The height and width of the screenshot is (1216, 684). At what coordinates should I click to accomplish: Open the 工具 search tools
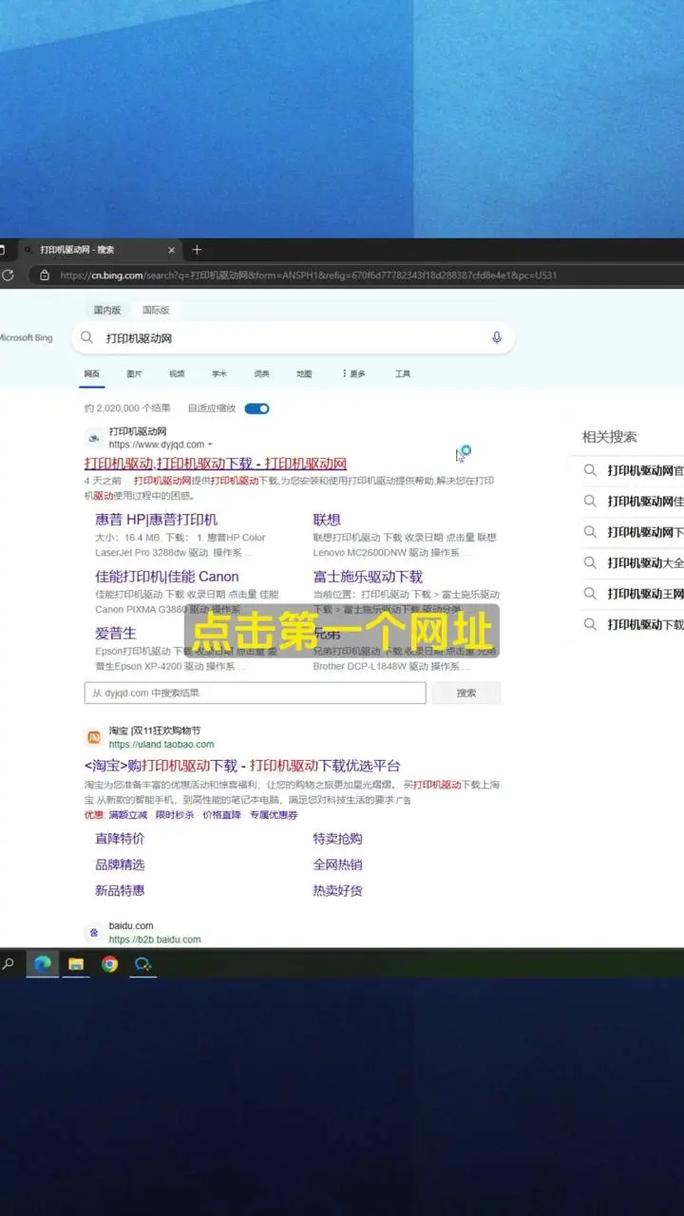[402, 374]
